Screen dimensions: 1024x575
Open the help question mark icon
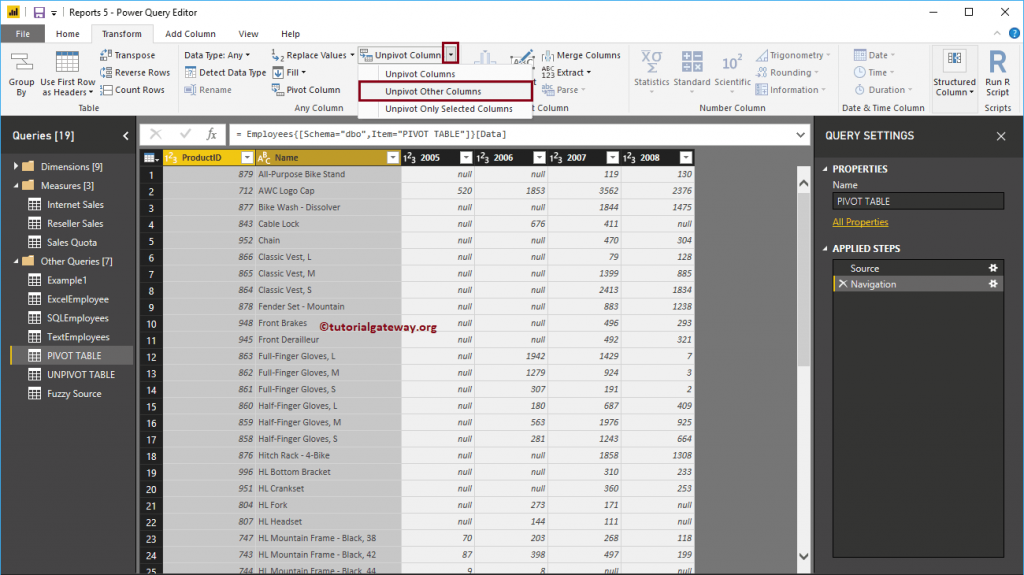coord(1014,33)
